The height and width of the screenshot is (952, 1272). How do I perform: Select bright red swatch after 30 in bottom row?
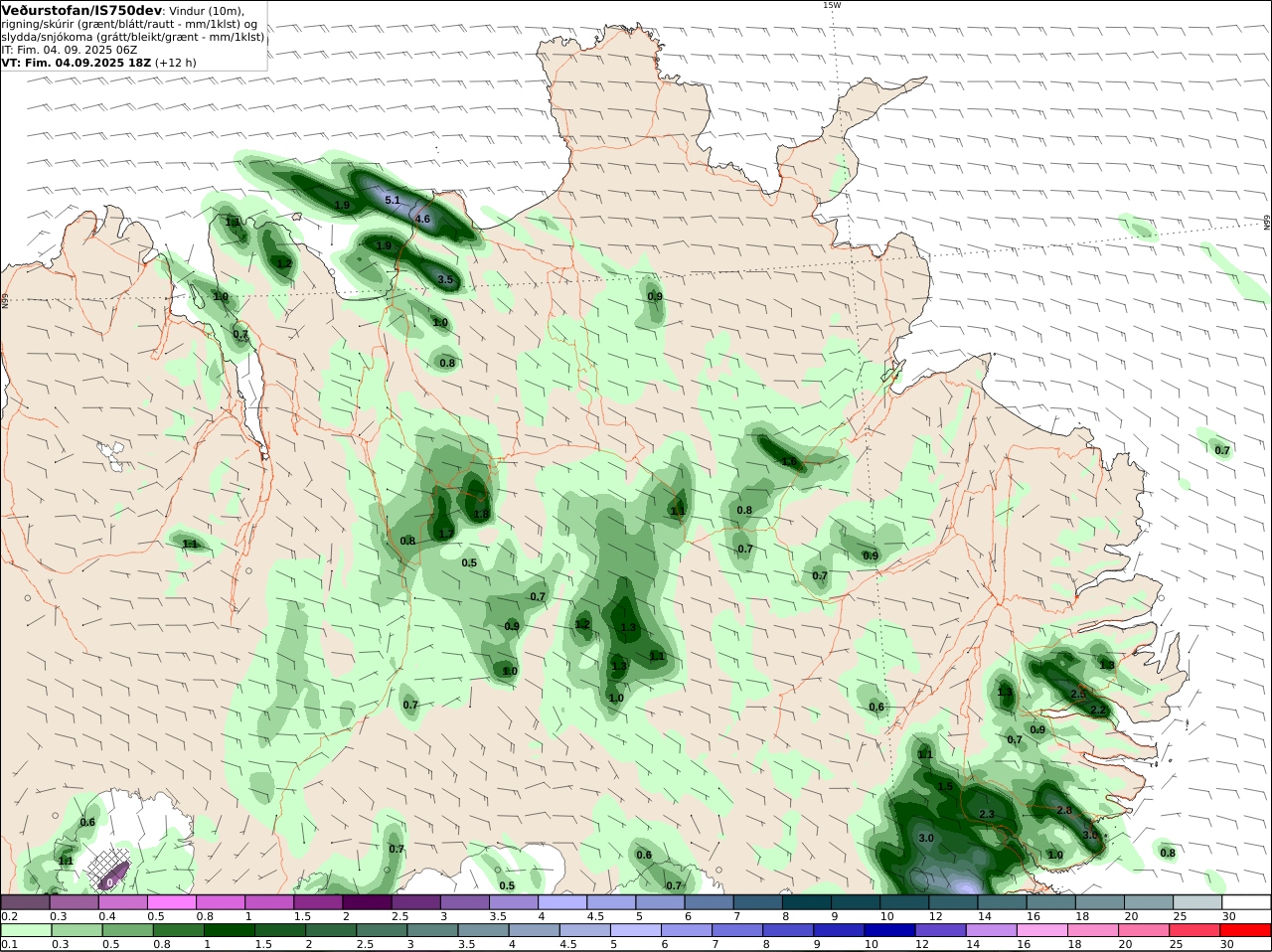tap(1246, 930)
